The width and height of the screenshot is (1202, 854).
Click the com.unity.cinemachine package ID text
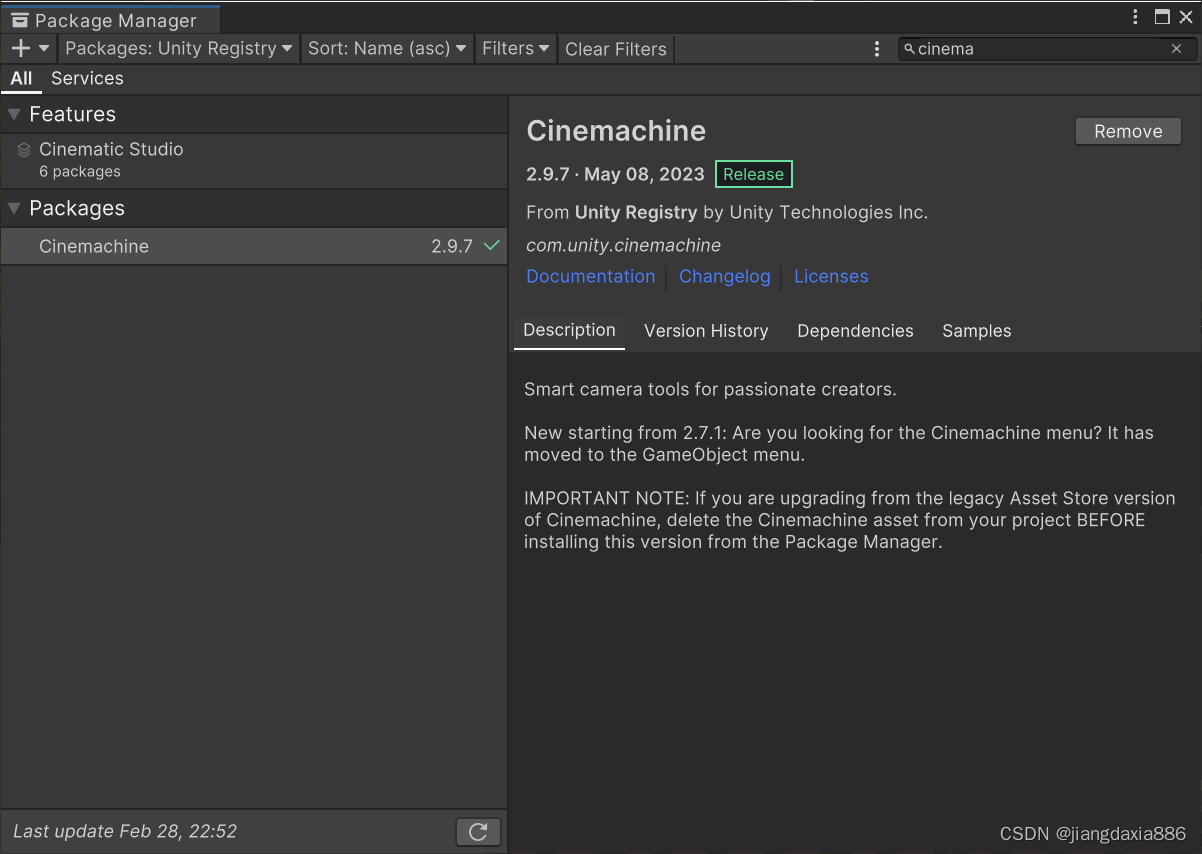[623, 245]
